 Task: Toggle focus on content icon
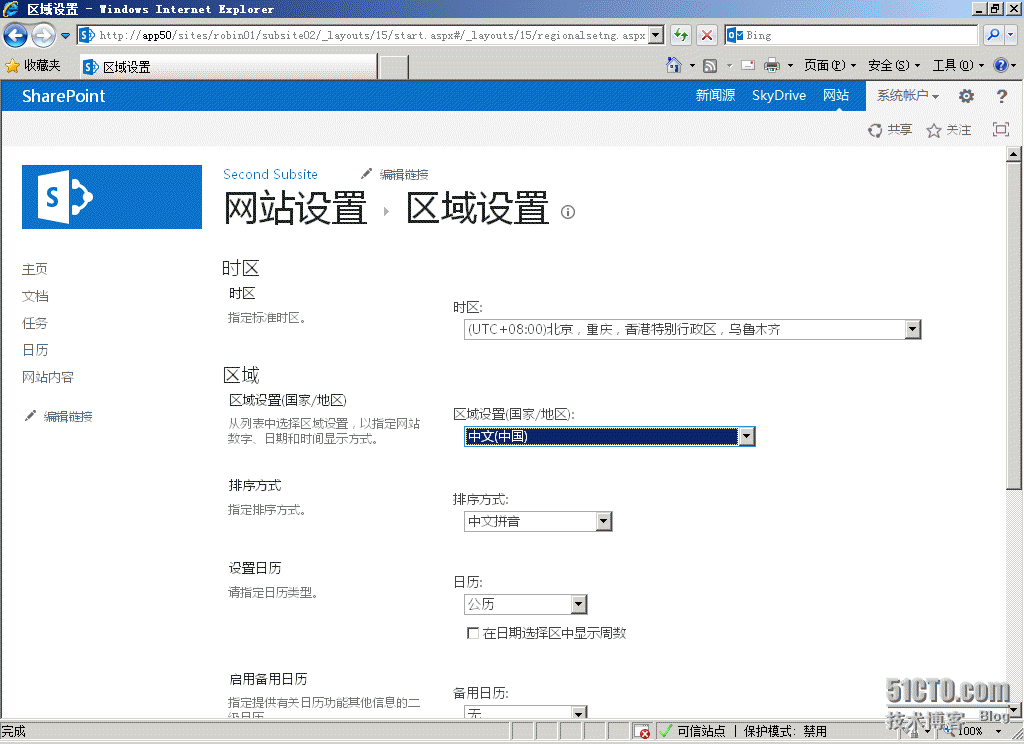(1000, 129)
